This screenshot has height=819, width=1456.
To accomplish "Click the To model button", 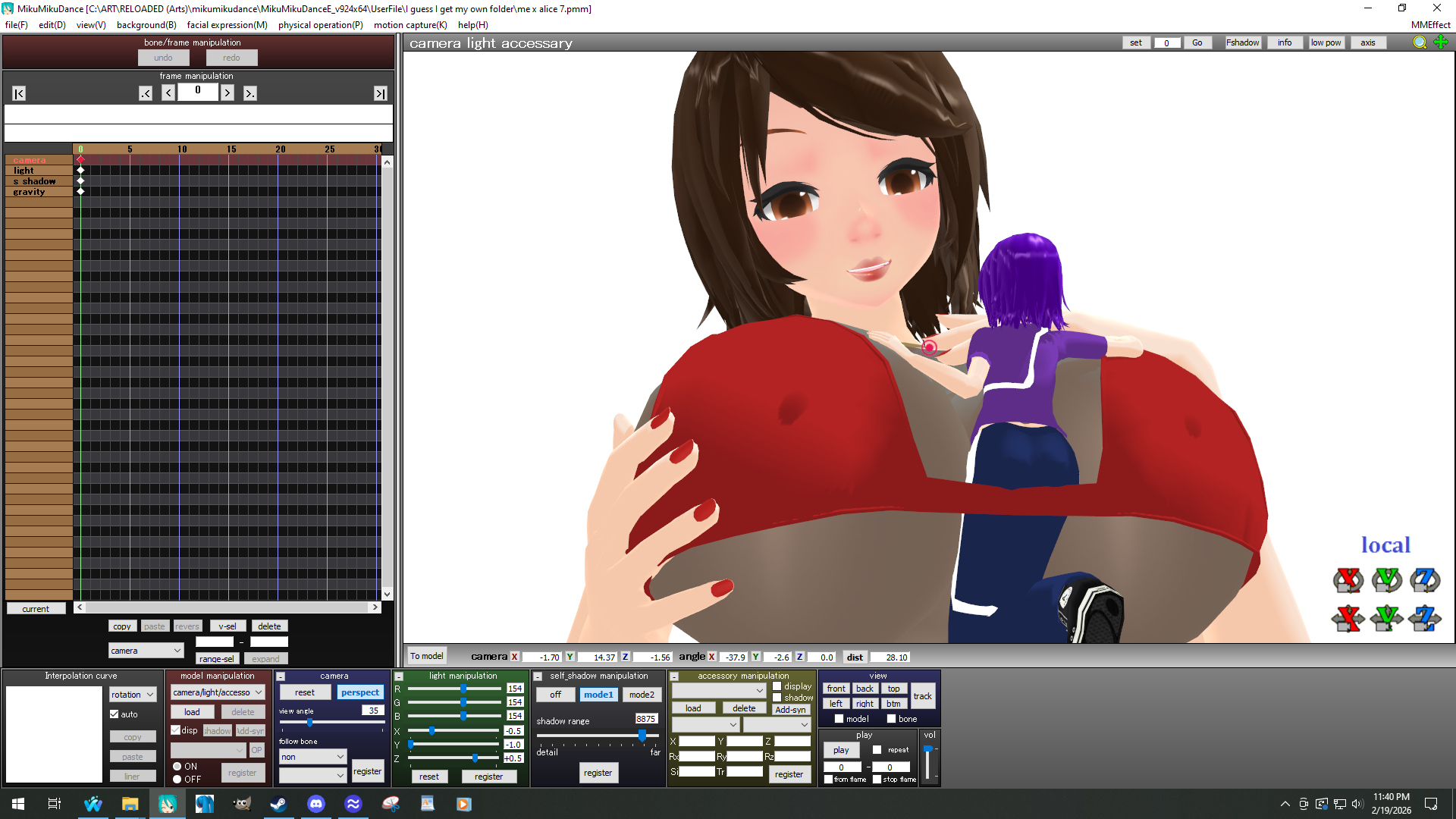I will pos(426,656).
